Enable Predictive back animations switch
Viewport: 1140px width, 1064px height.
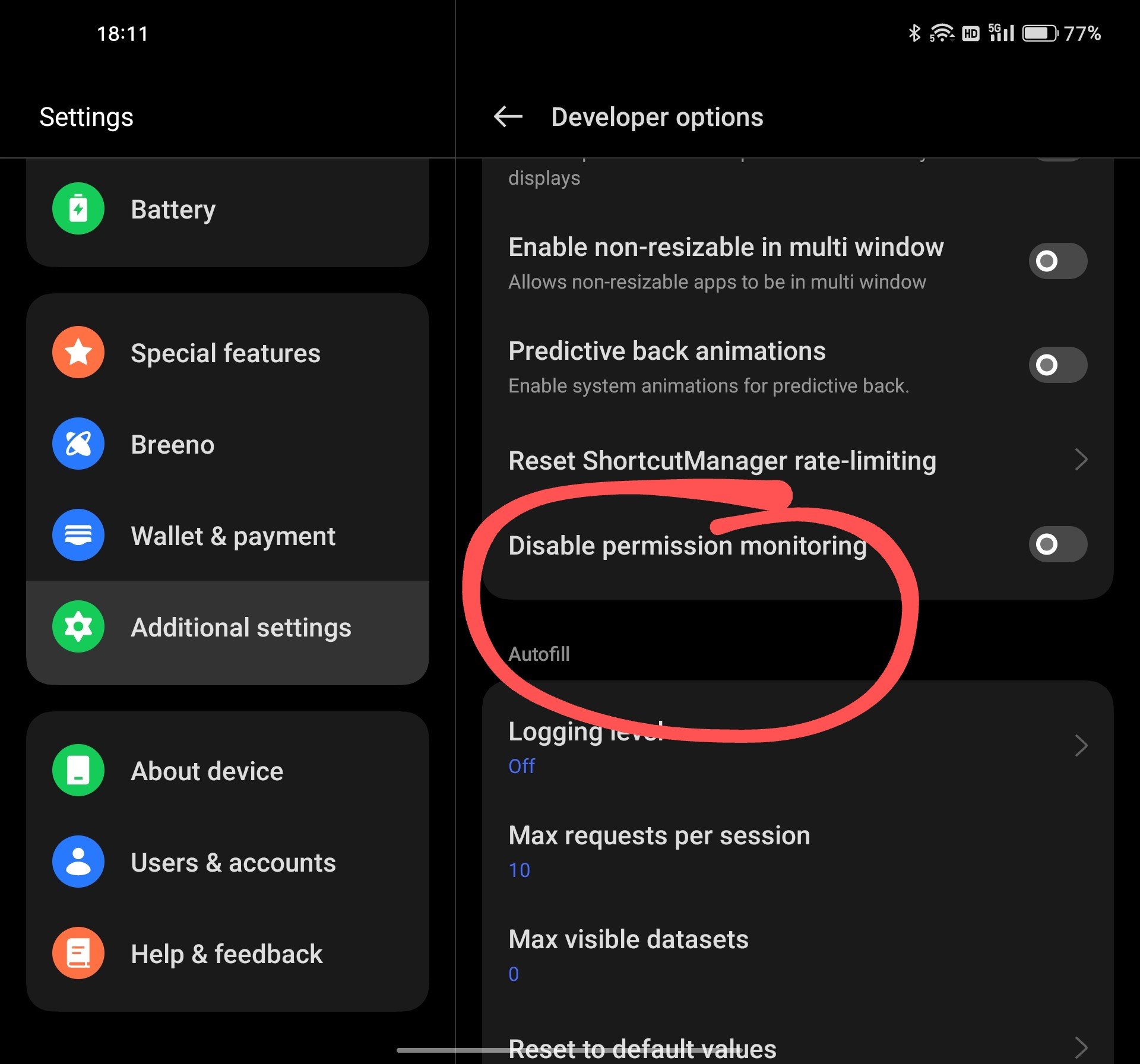[x=1058, y=365]
